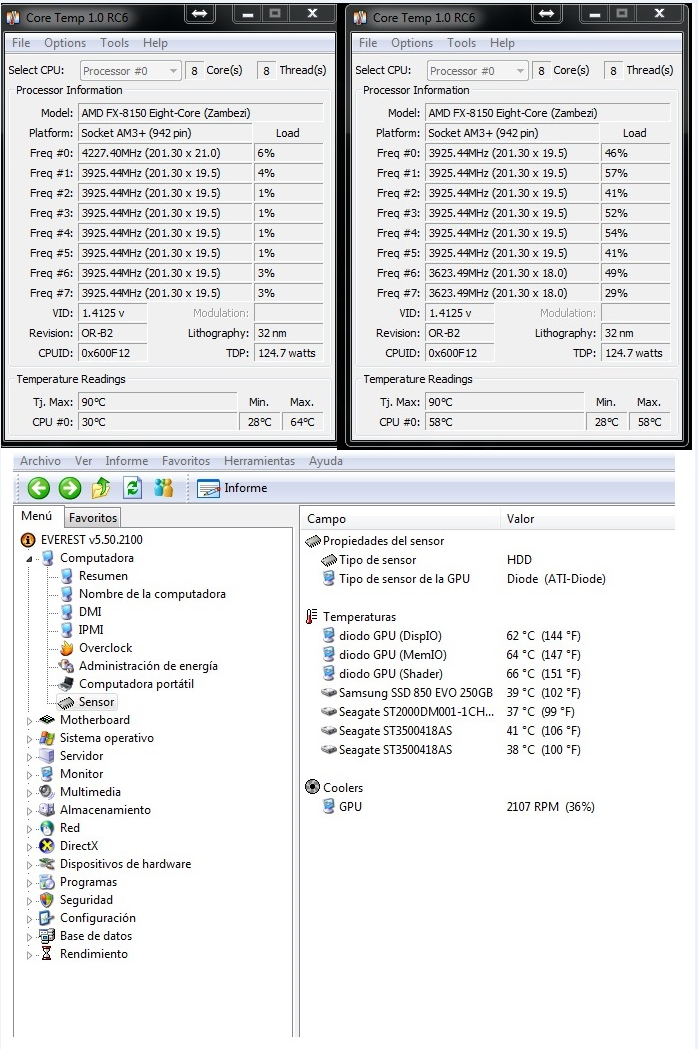Click the up-level folder arrow icon
This screenshot has width=698, height=1049.
tap(101, 488)
